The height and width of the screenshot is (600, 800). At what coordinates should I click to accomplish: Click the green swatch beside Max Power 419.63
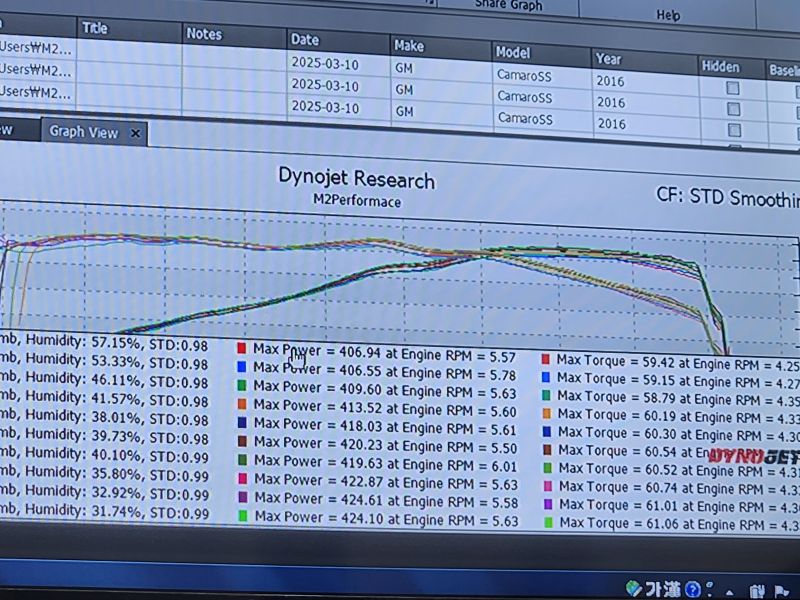pyautogui.click(x=242, y=460)
